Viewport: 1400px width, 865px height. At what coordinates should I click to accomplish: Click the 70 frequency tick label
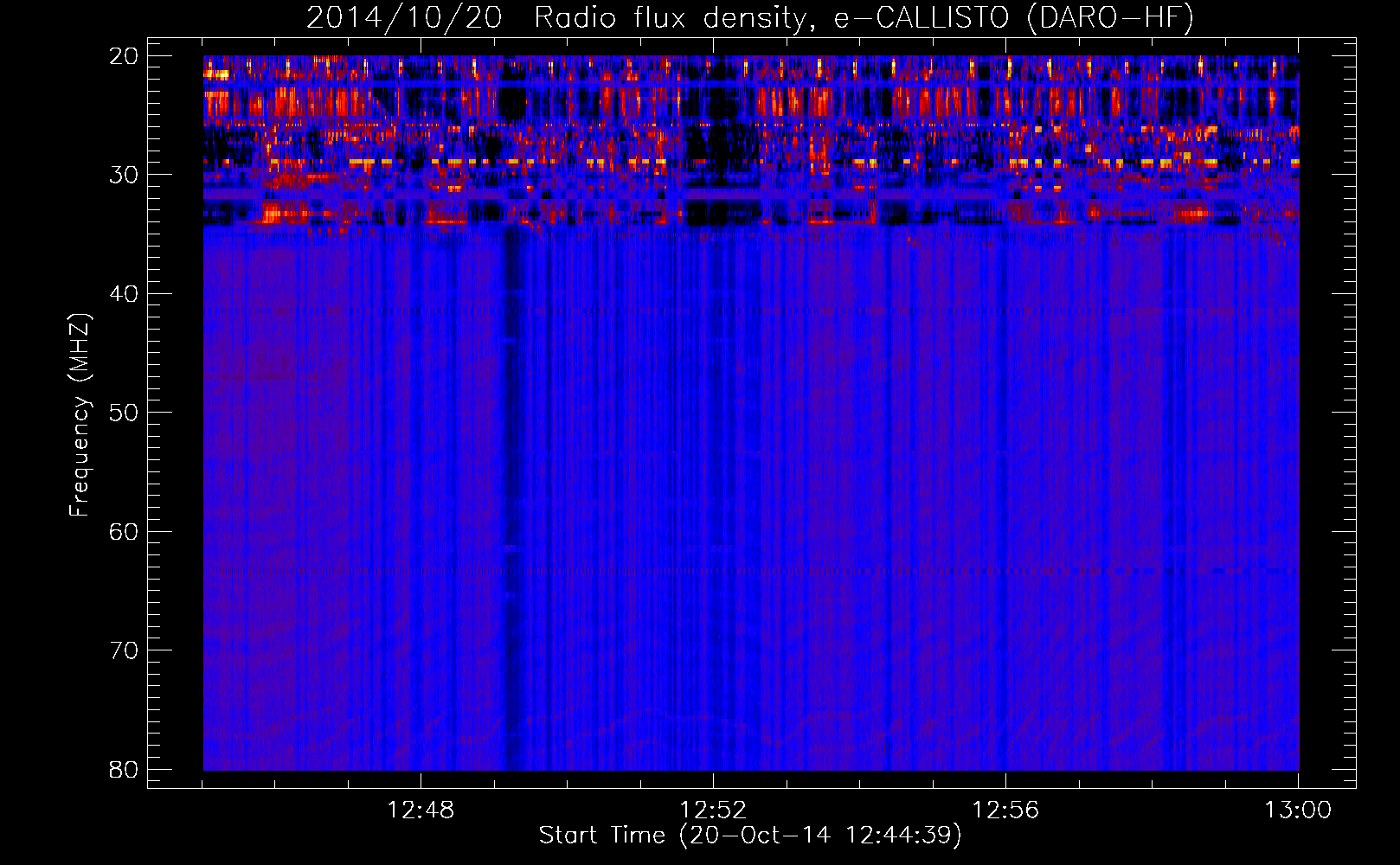pyautogui.click(x=124, y=650)
